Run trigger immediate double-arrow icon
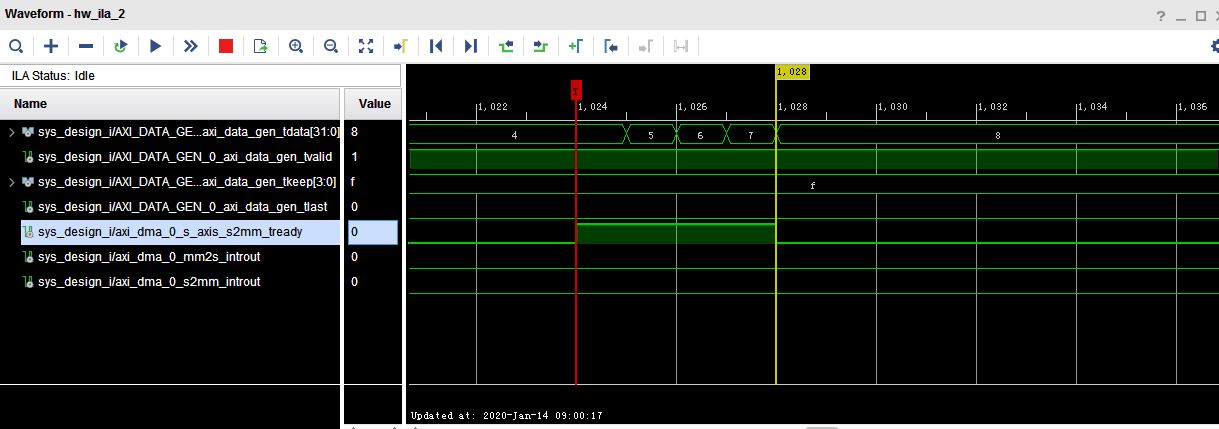 [x=191, y=46]
